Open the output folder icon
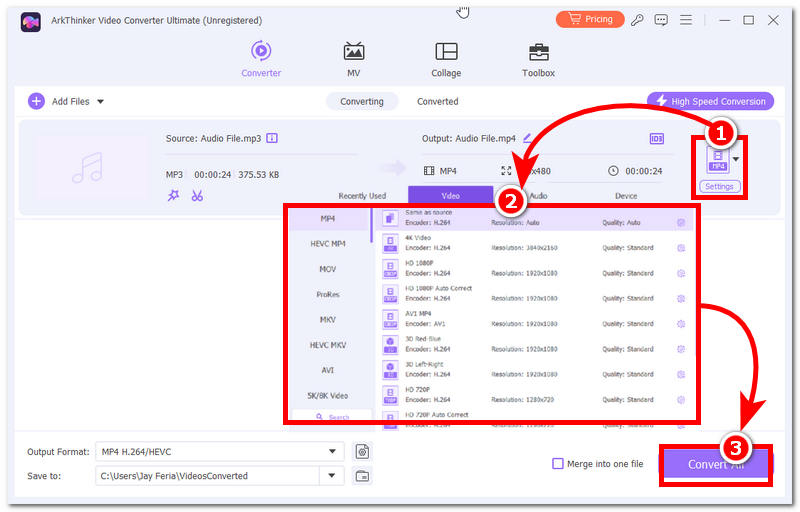The width and height of the screenshot is (800, 512). tap(362, 476)
